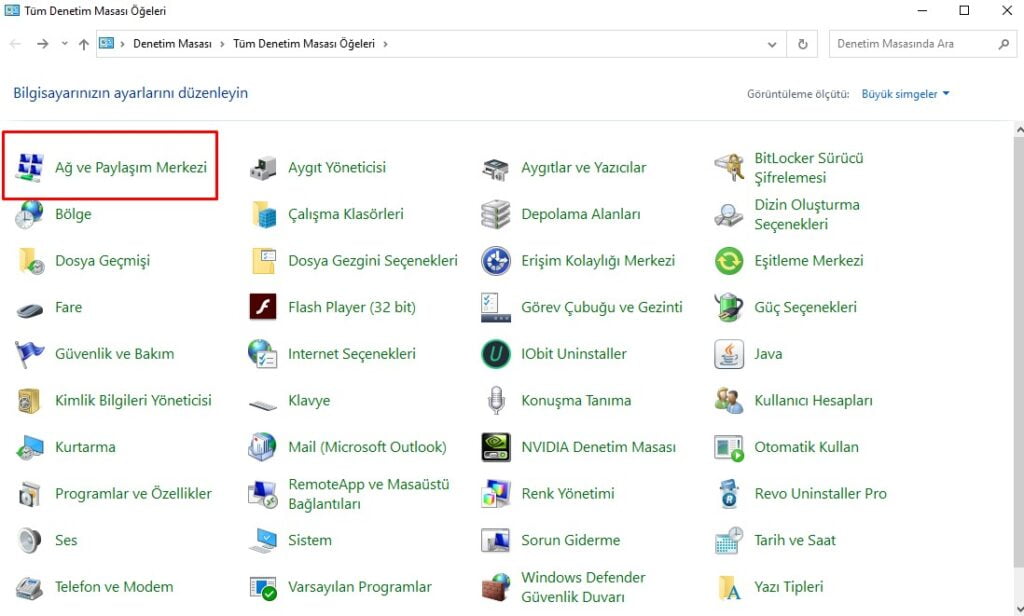
Task: Open Ağ ve Paylaşım Merkezi icon
Action: pos(30,168)
